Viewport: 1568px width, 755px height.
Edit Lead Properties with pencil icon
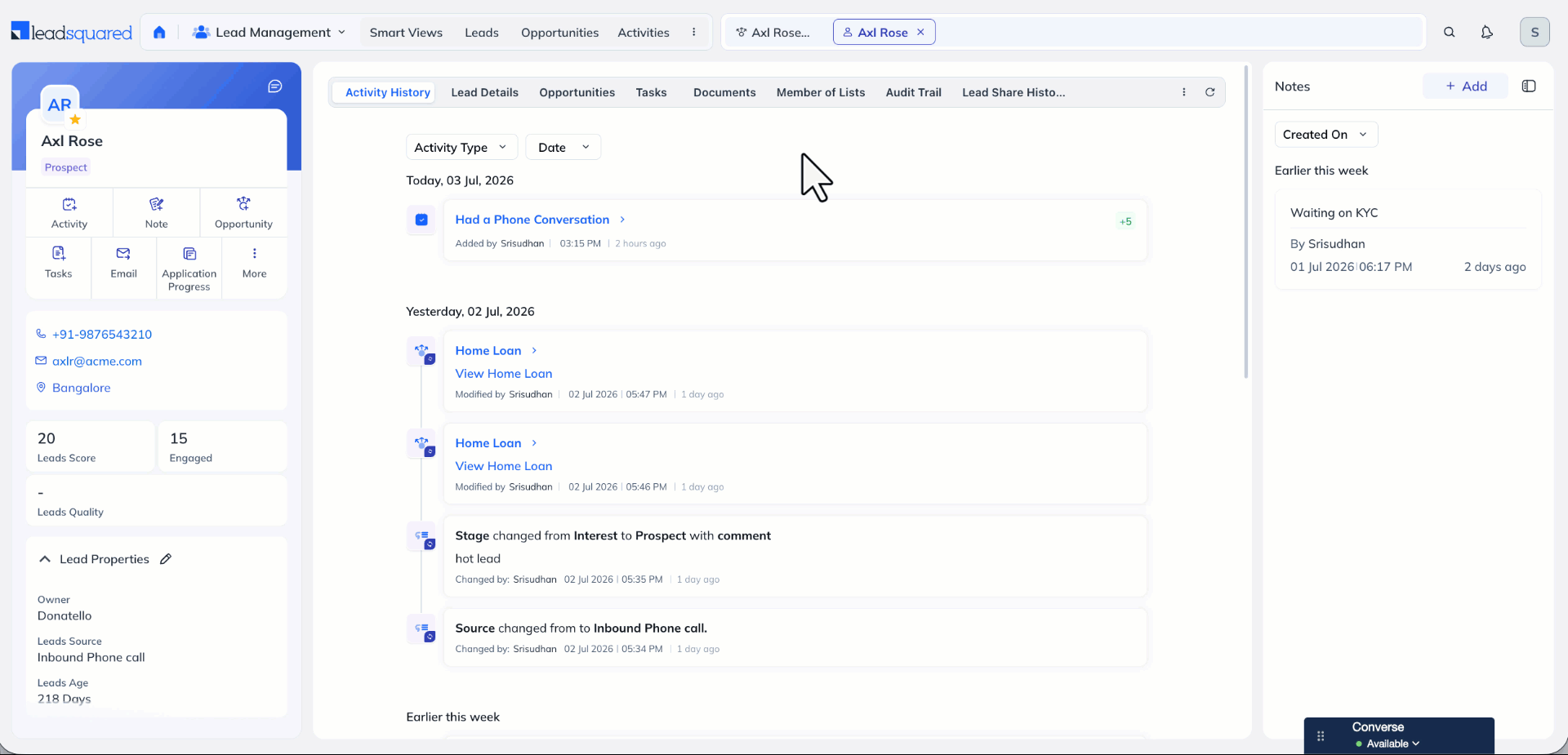coord(166,559)
